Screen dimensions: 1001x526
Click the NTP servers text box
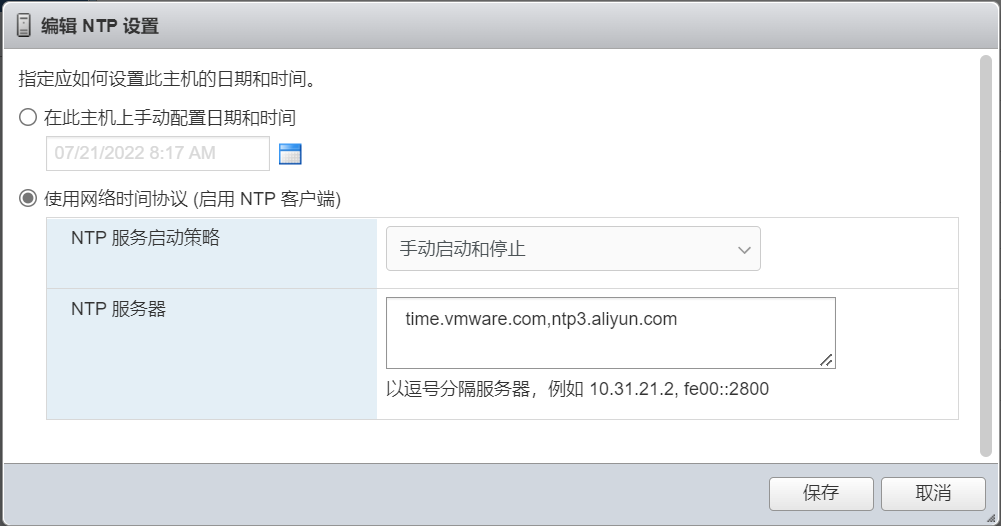tap(610, 333)
